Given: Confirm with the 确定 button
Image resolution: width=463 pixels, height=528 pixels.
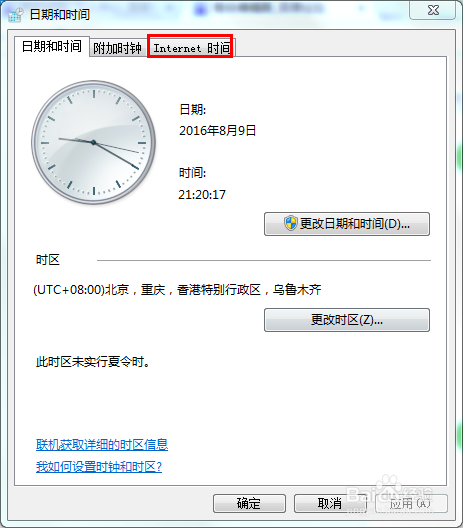Looking at the screenshot, I should (x=249, y=503).
